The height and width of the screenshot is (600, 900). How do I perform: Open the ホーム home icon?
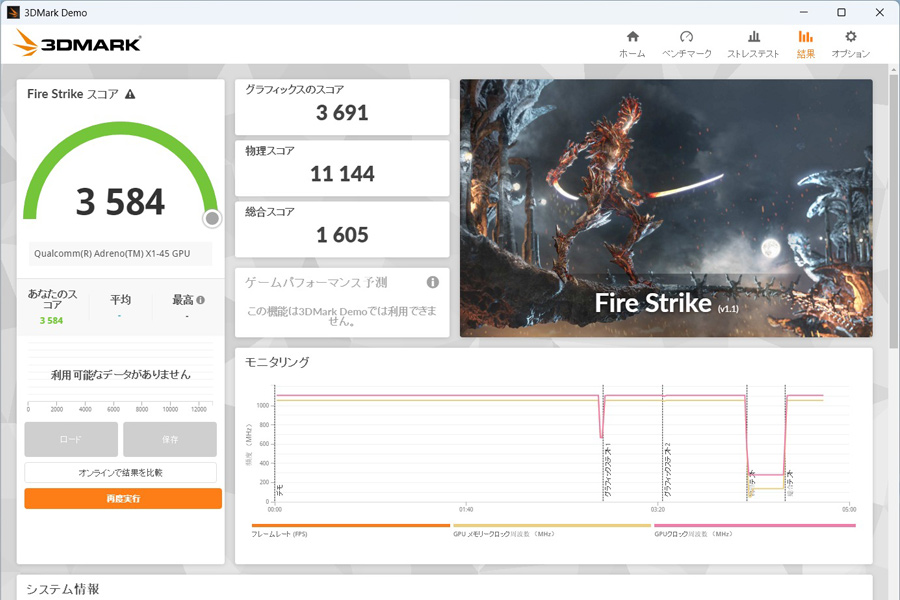coord(633,37)
